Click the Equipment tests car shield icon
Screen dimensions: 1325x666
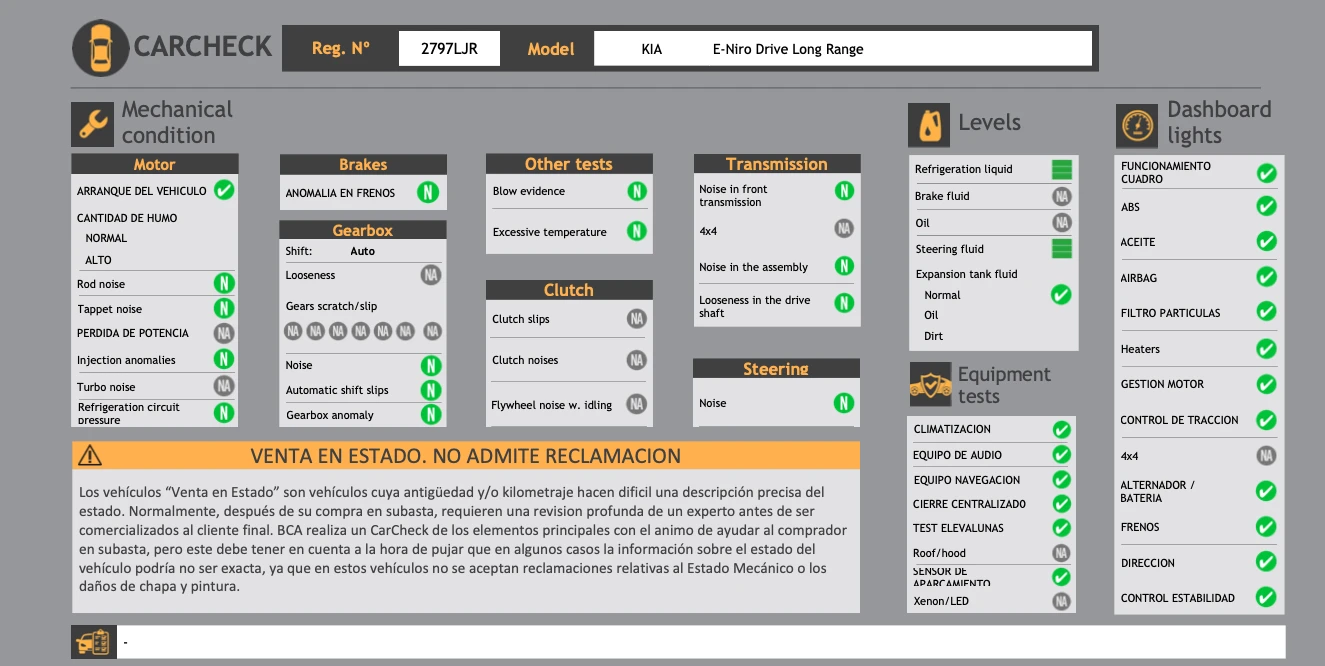point(930,385)
